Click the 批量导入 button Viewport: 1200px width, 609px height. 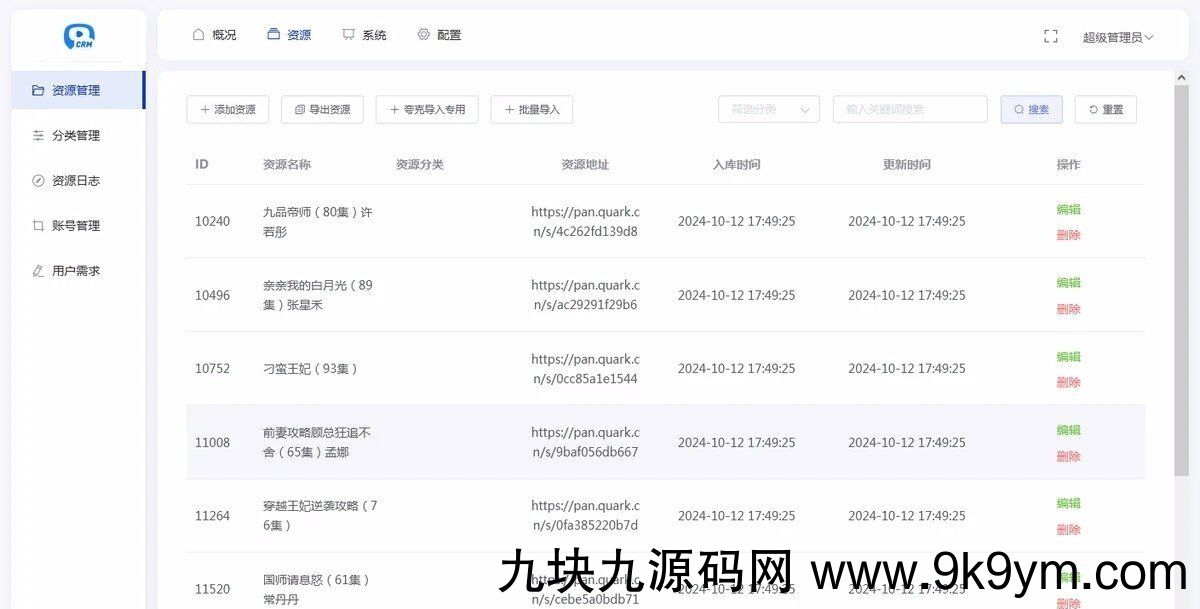[x=531, y=110]
